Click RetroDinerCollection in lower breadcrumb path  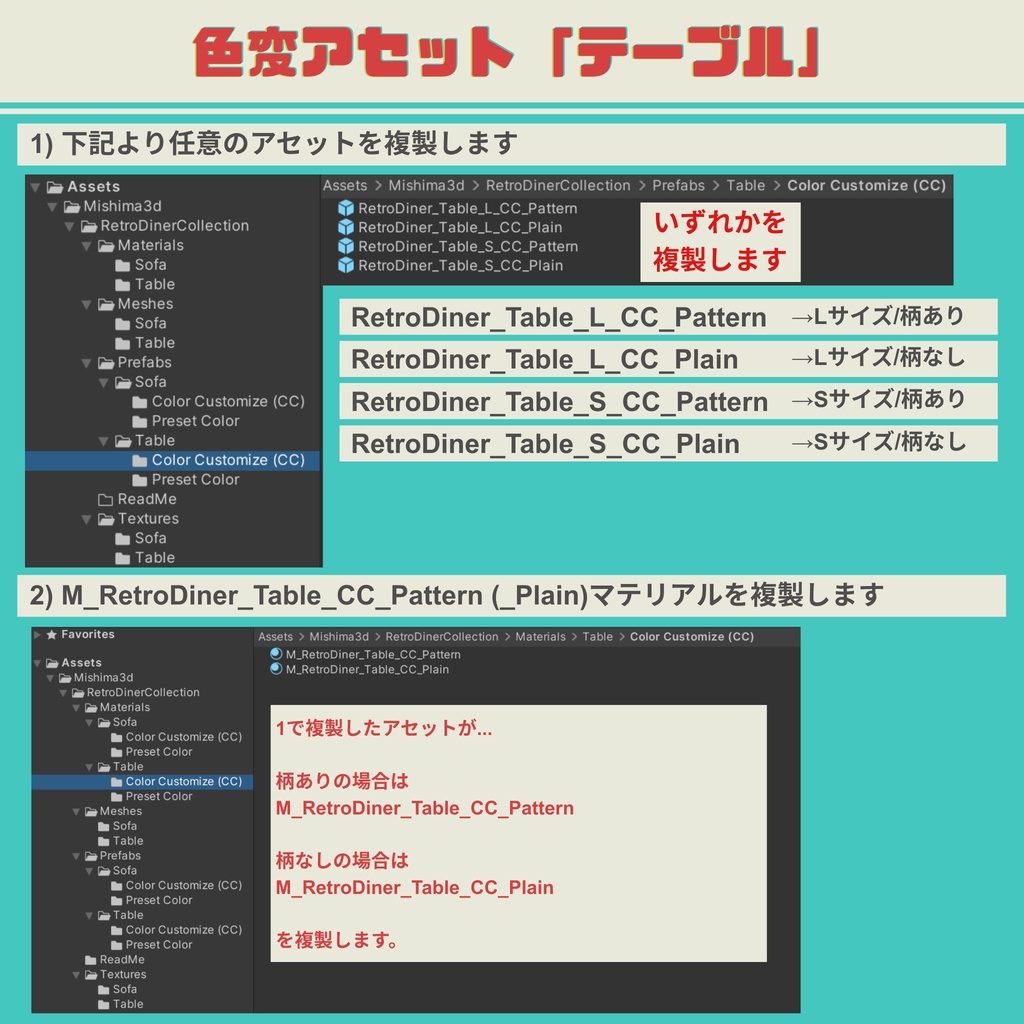point(441,637)
